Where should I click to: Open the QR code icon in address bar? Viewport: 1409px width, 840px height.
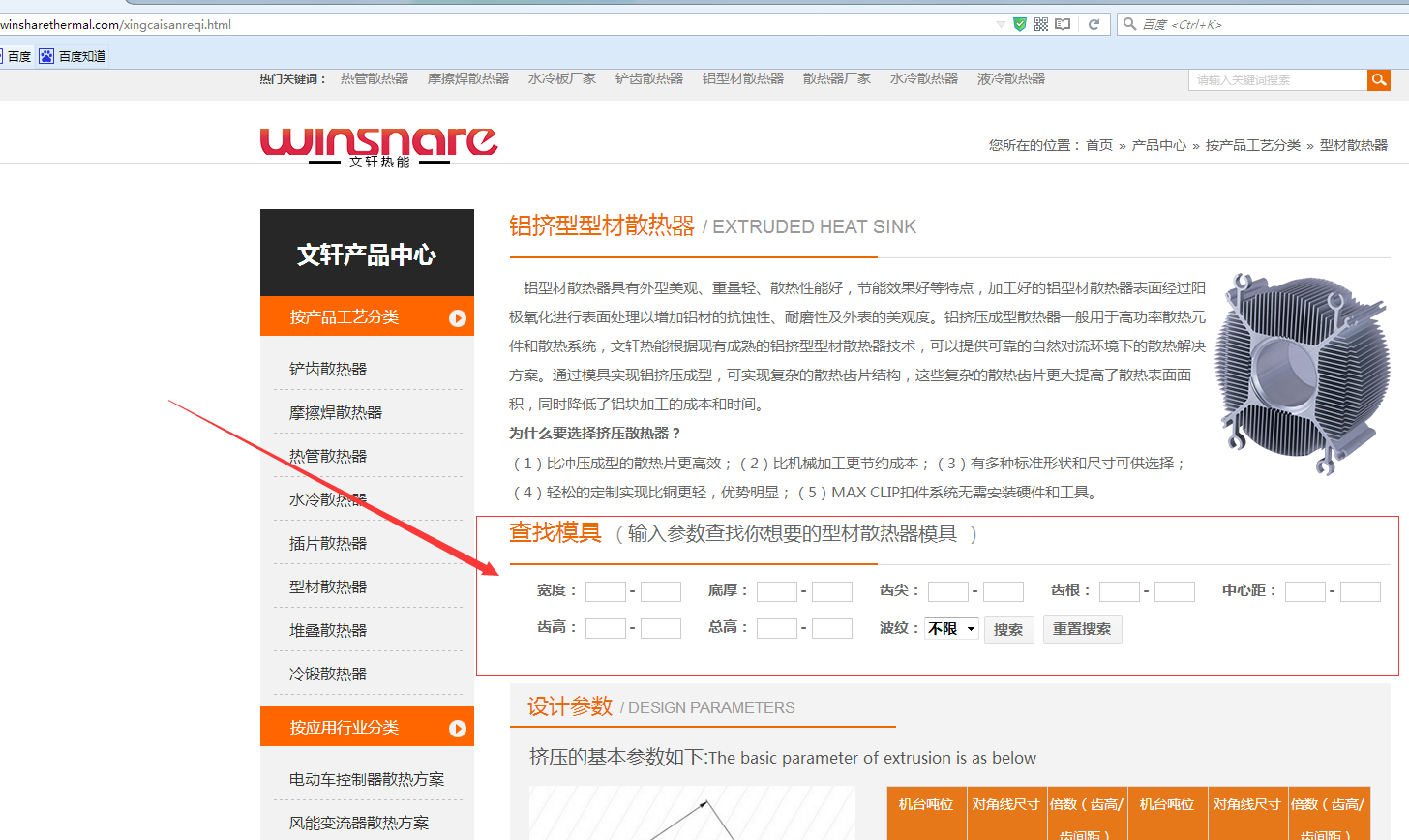(1041, 24)
